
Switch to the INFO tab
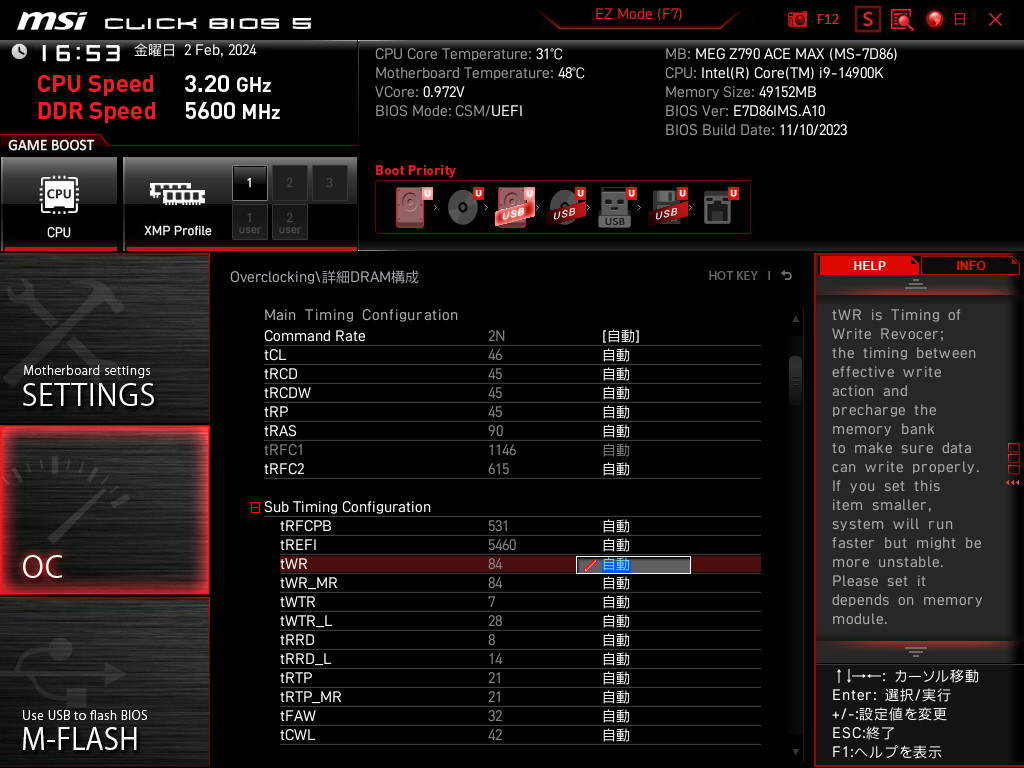[970, 266]
